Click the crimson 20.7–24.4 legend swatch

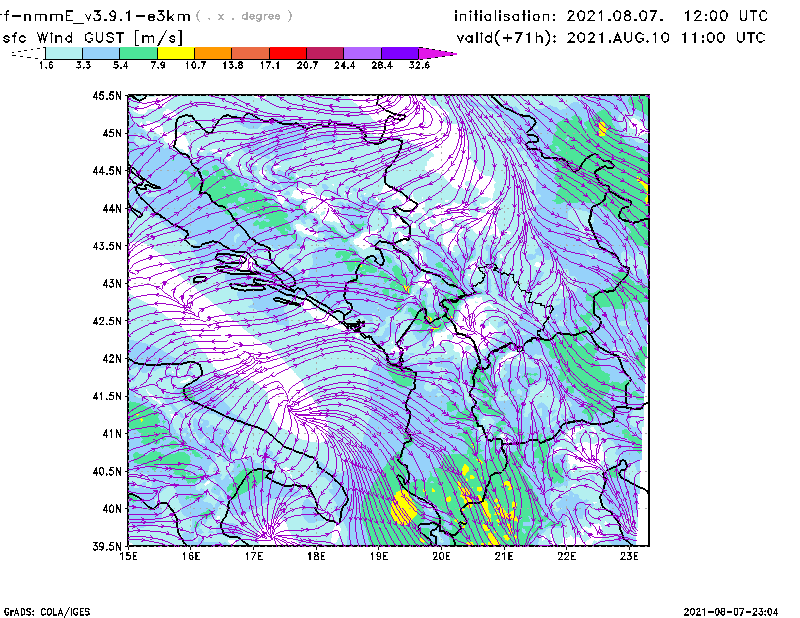click(x=325, y=53)
